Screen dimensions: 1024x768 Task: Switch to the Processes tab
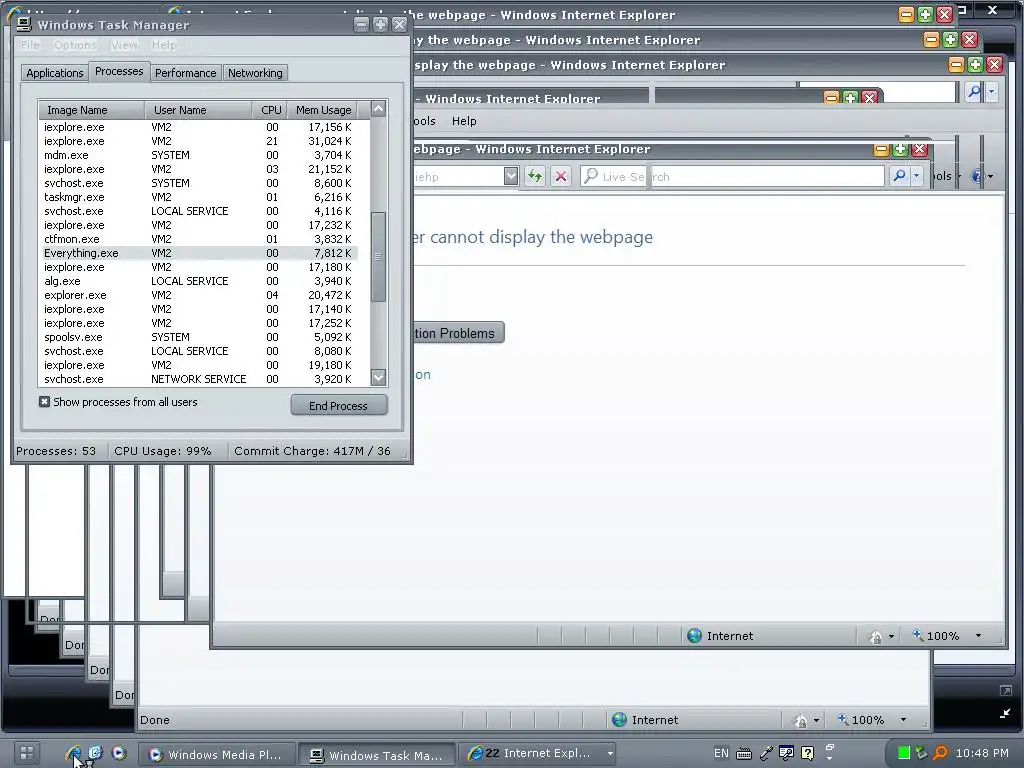click(119, 71)
